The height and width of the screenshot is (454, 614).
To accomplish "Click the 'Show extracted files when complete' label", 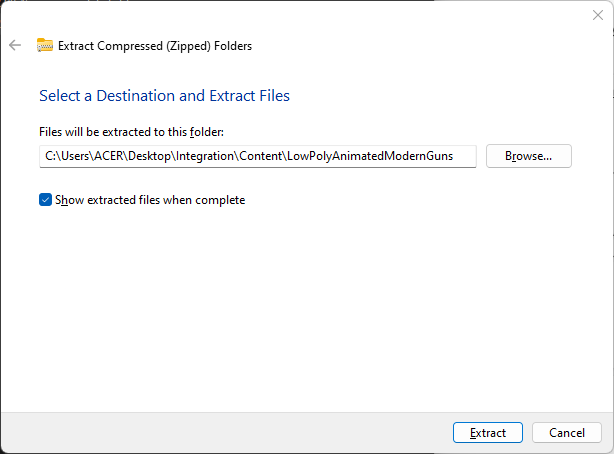I will (x=150, y=200).
